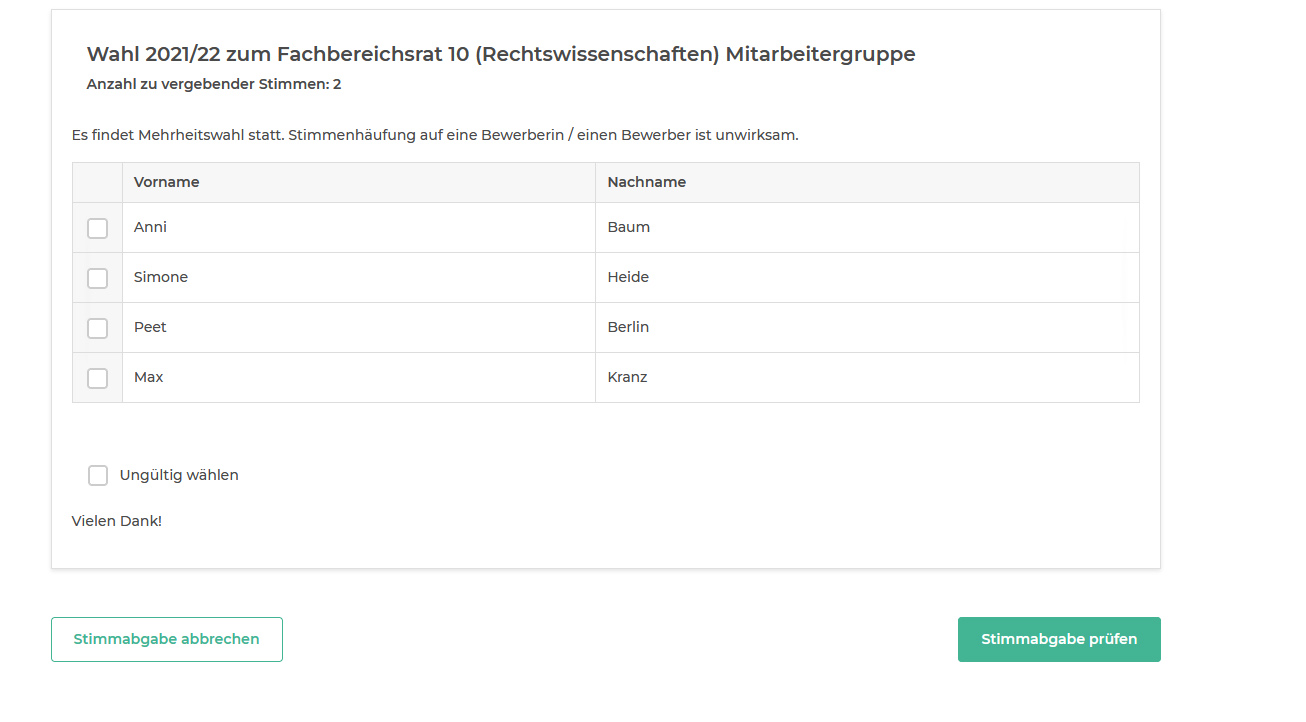The width and height of the screenshot is (1306, 722).
Task: Click the surname Kranz in the table
Action: (x=627, y=377)
